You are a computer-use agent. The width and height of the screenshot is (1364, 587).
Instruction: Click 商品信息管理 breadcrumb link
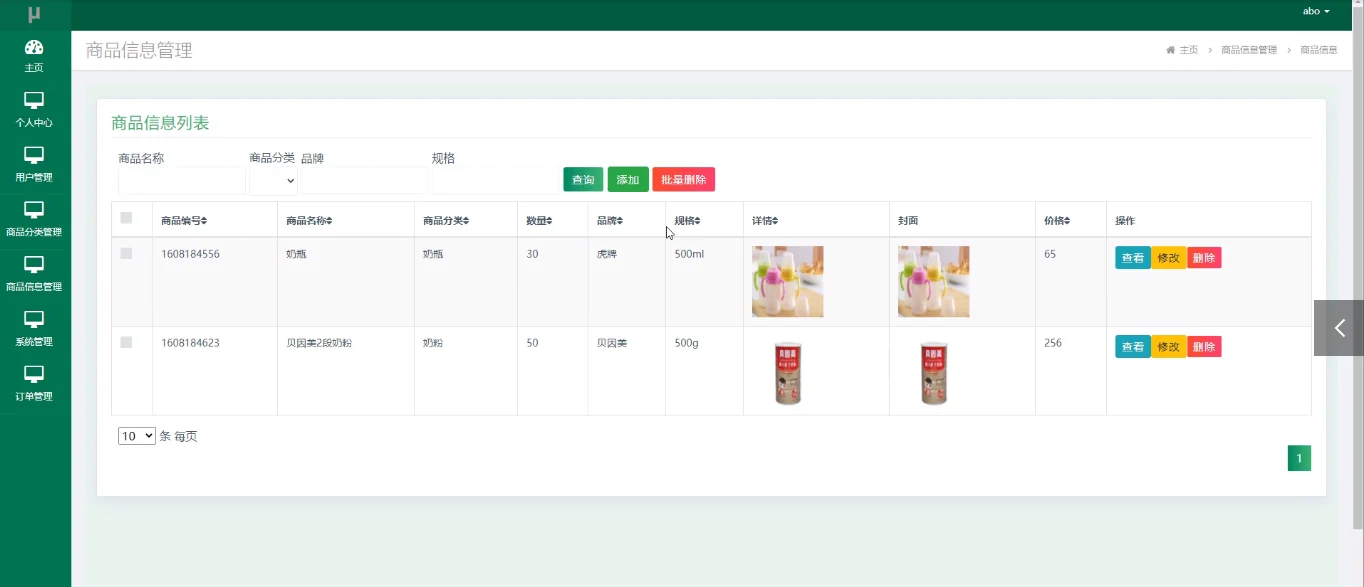point(1249,50)
